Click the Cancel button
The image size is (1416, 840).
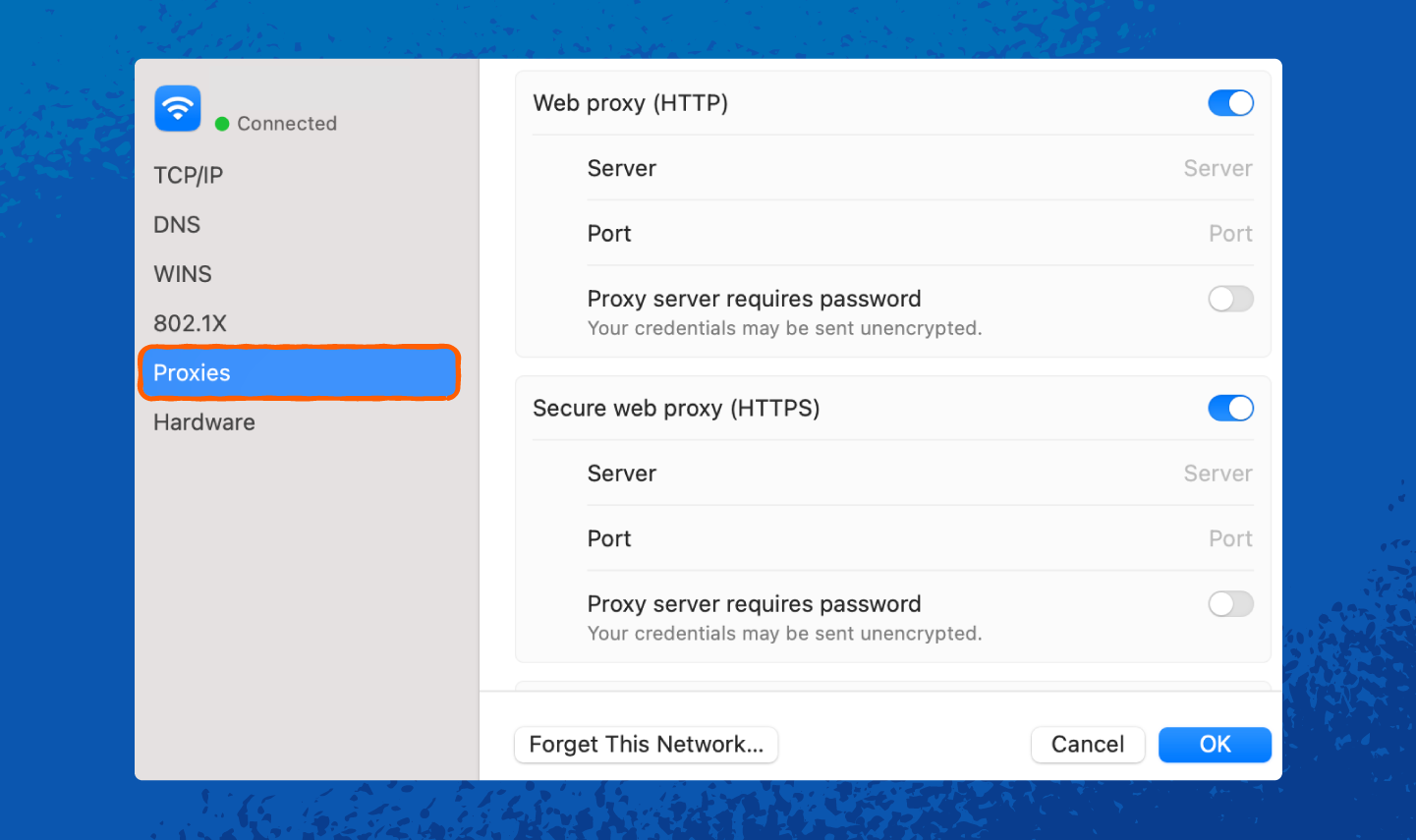(x=1087, y=745)
